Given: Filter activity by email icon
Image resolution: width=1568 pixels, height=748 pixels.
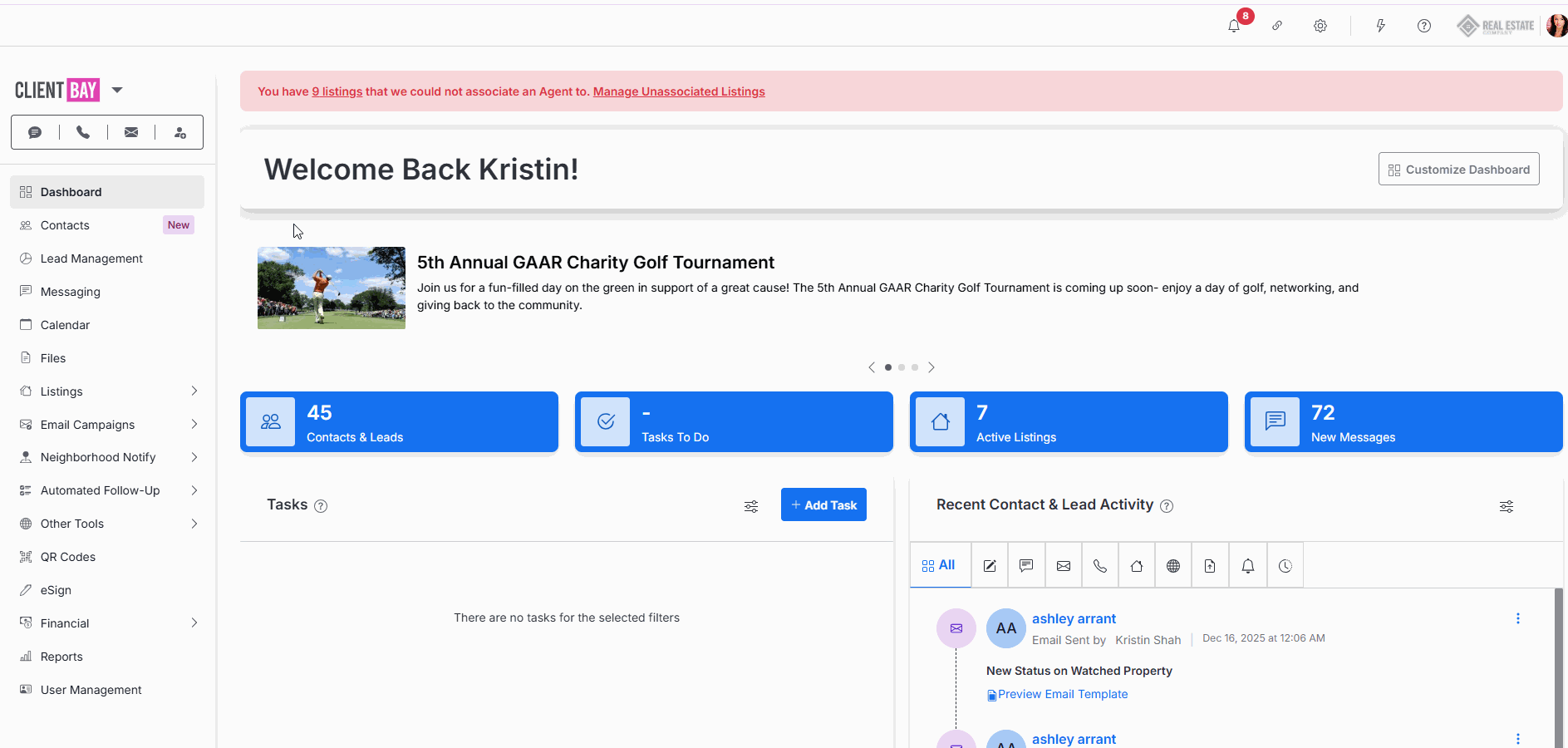Looking at the screenshot, I should pos(1063,566).
